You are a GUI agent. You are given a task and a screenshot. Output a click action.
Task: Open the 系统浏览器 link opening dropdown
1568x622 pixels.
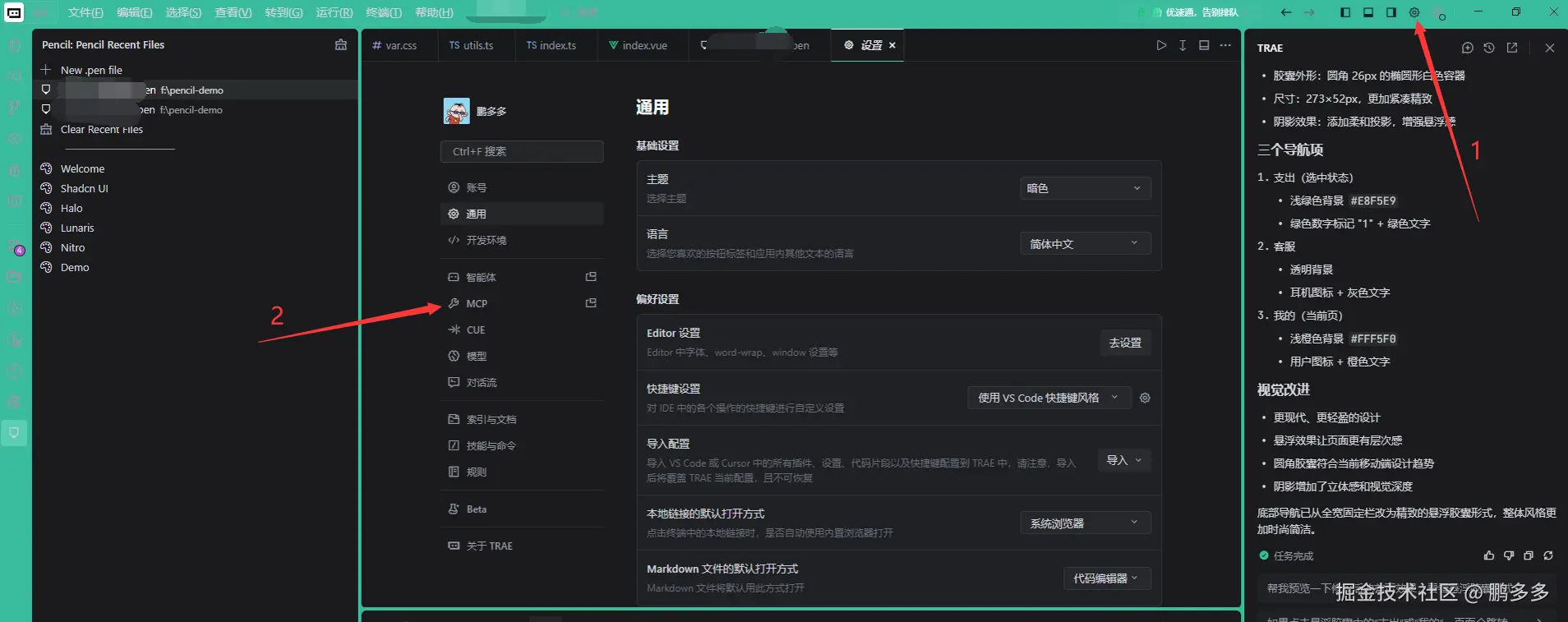1085,523
